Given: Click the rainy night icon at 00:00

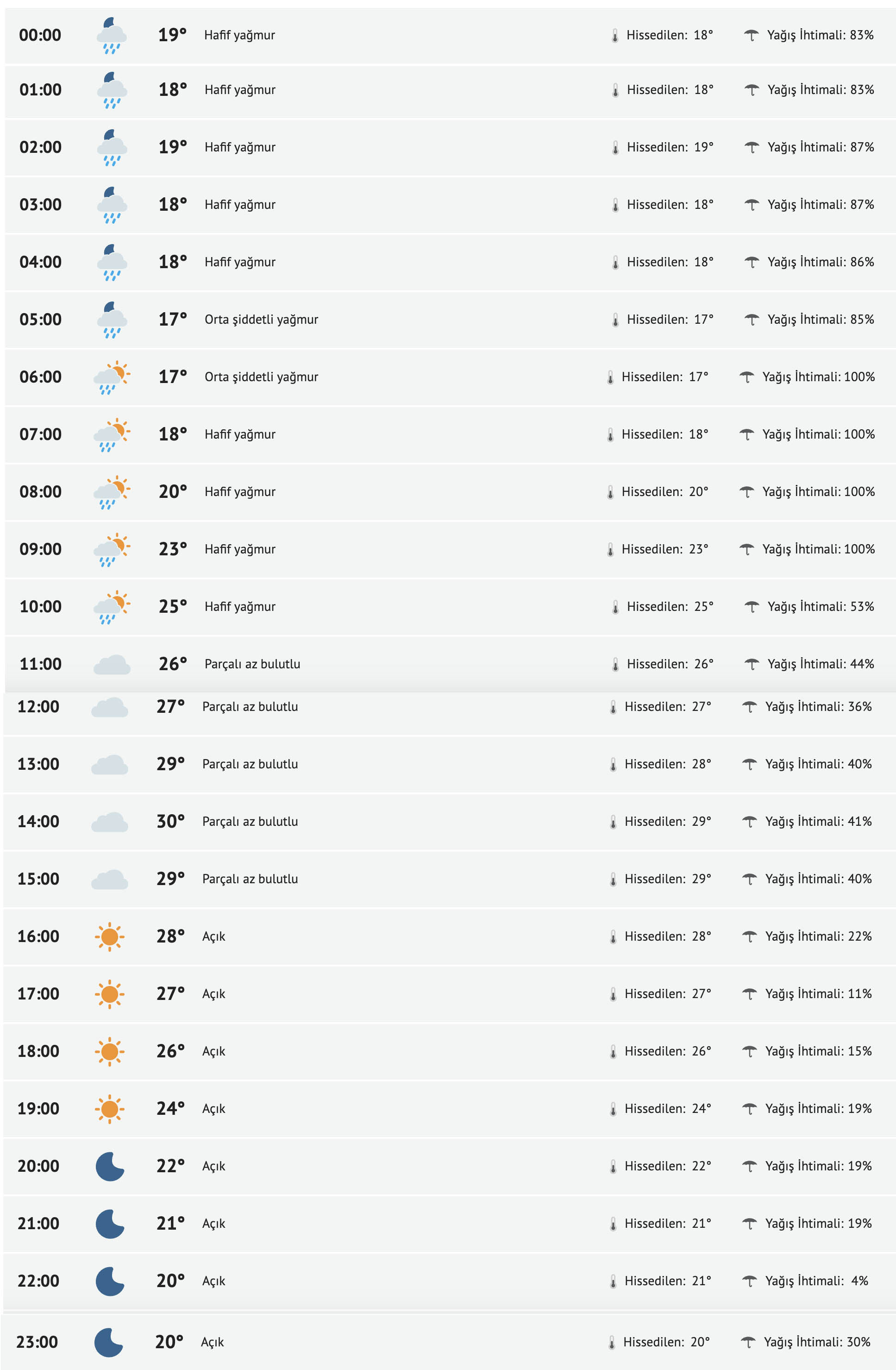Looking at the screenshot, I should coord(112,36).
